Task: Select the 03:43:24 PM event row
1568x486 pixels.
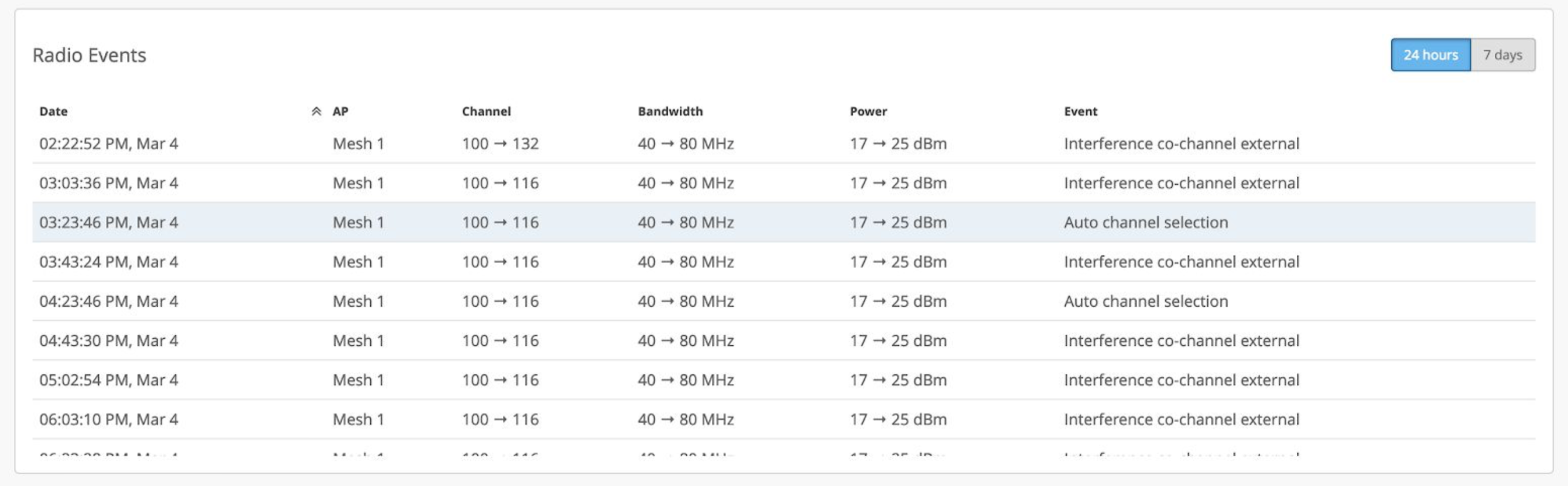Action: [x=108, y=262]
